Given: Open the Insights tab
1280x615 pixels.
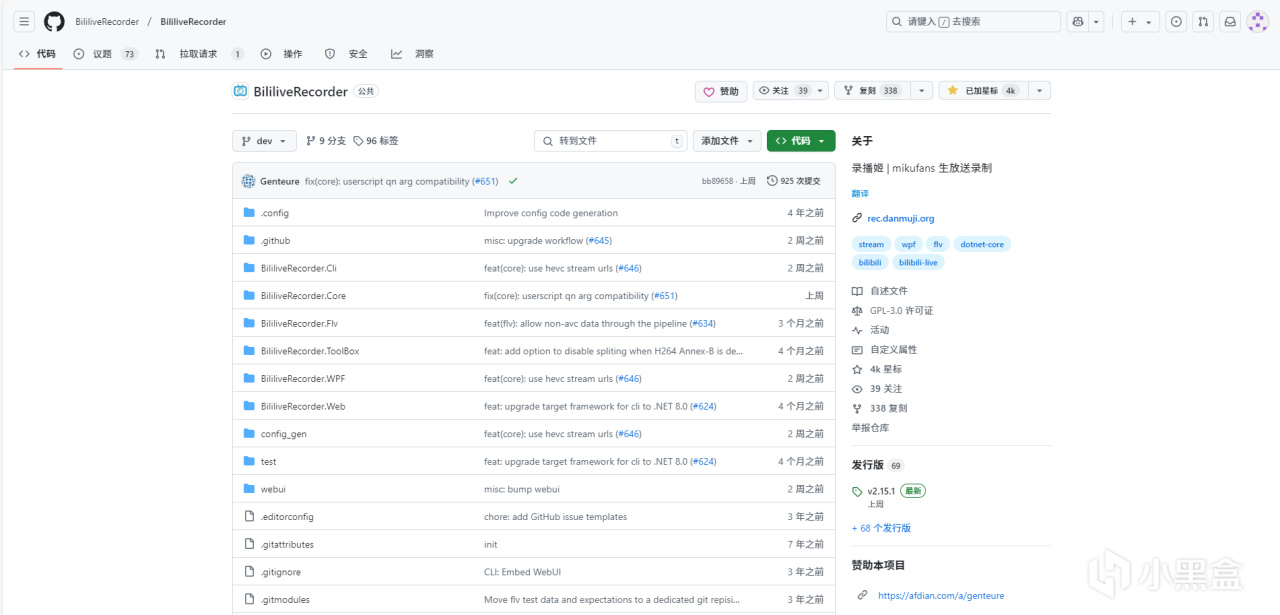Looking at the screenshot, I should tap(412, 54).
